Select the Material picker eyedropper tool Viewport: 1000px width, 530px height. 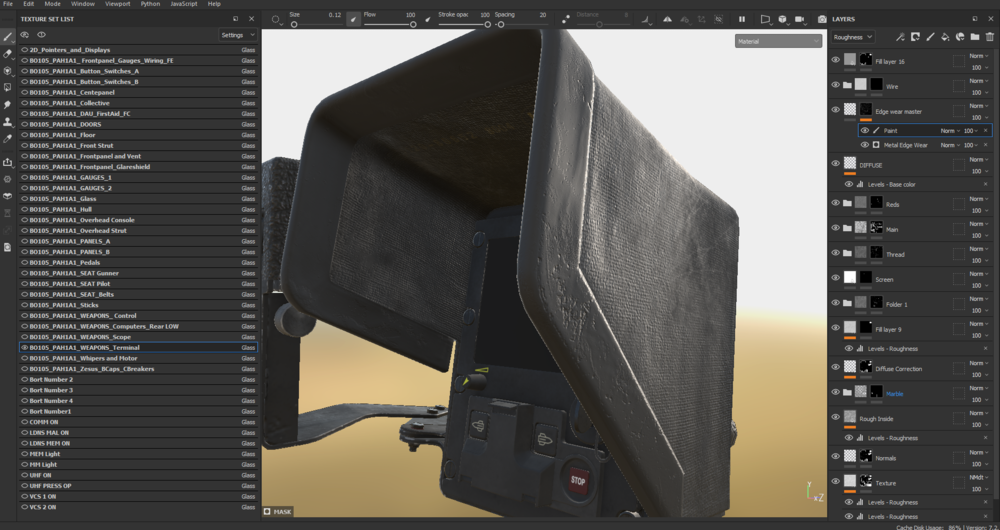[8, 138]
